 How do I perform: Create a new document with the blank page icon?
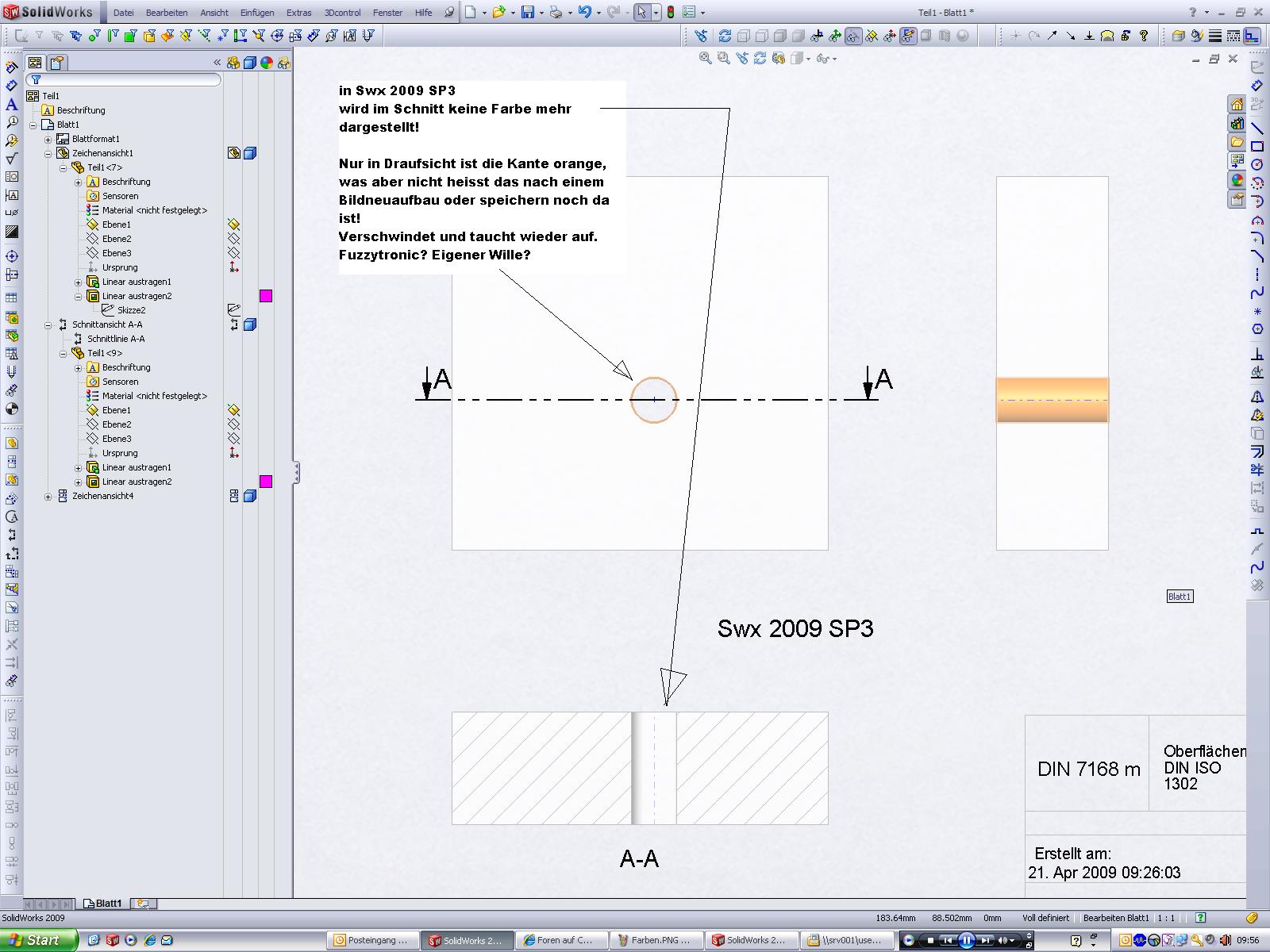coord(471,12)
